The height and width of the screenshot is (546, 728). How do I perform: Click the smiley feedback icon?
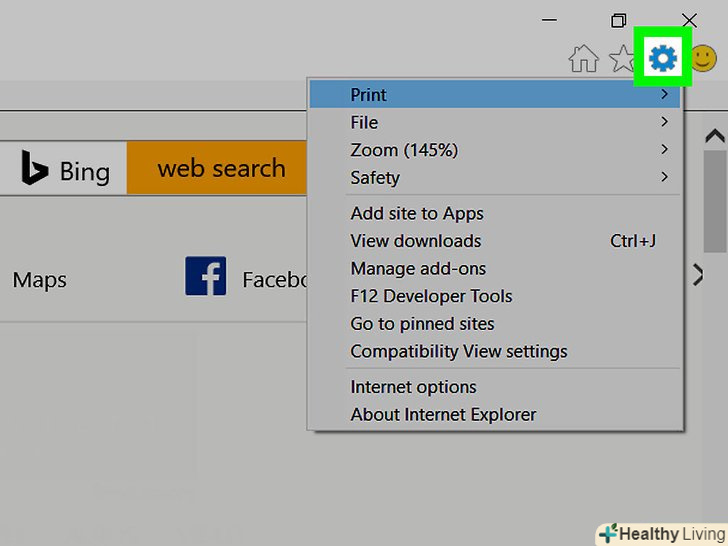point(703,59)
